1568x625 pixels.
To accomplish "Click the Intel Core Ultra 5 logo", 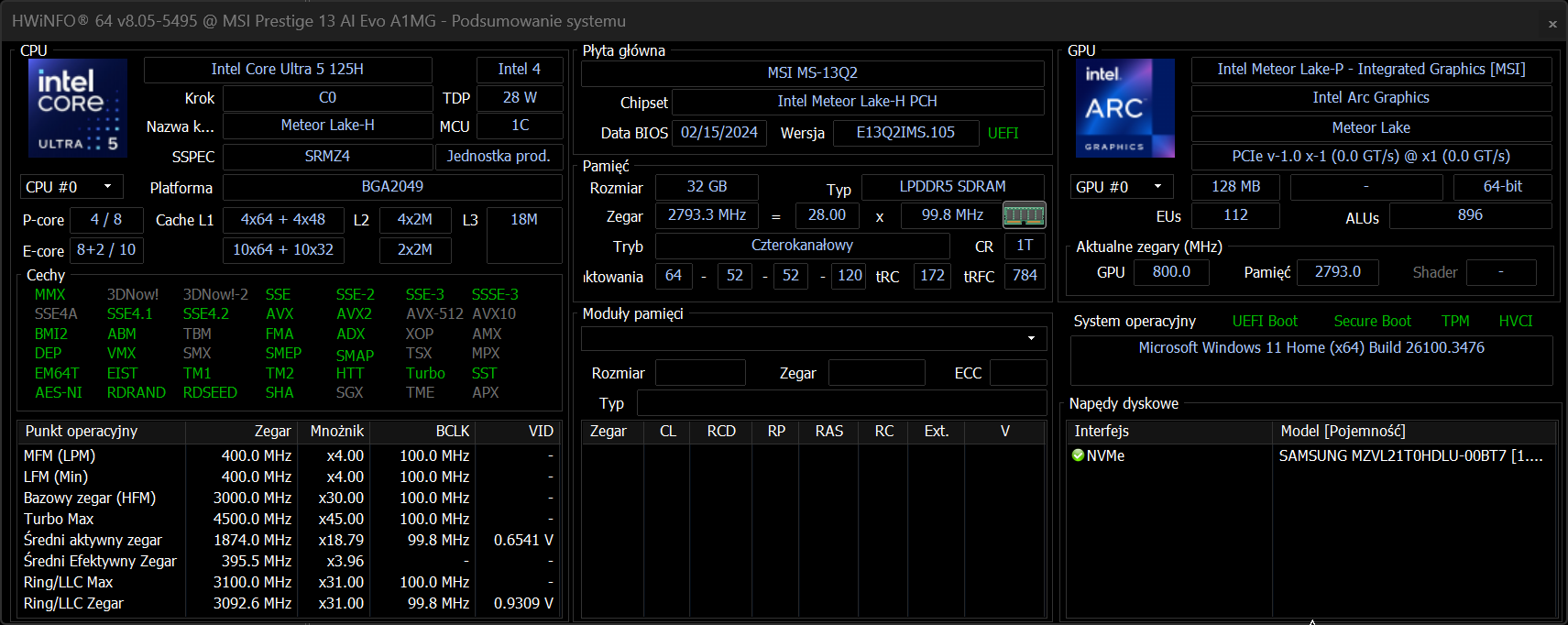I will (78, 107).
